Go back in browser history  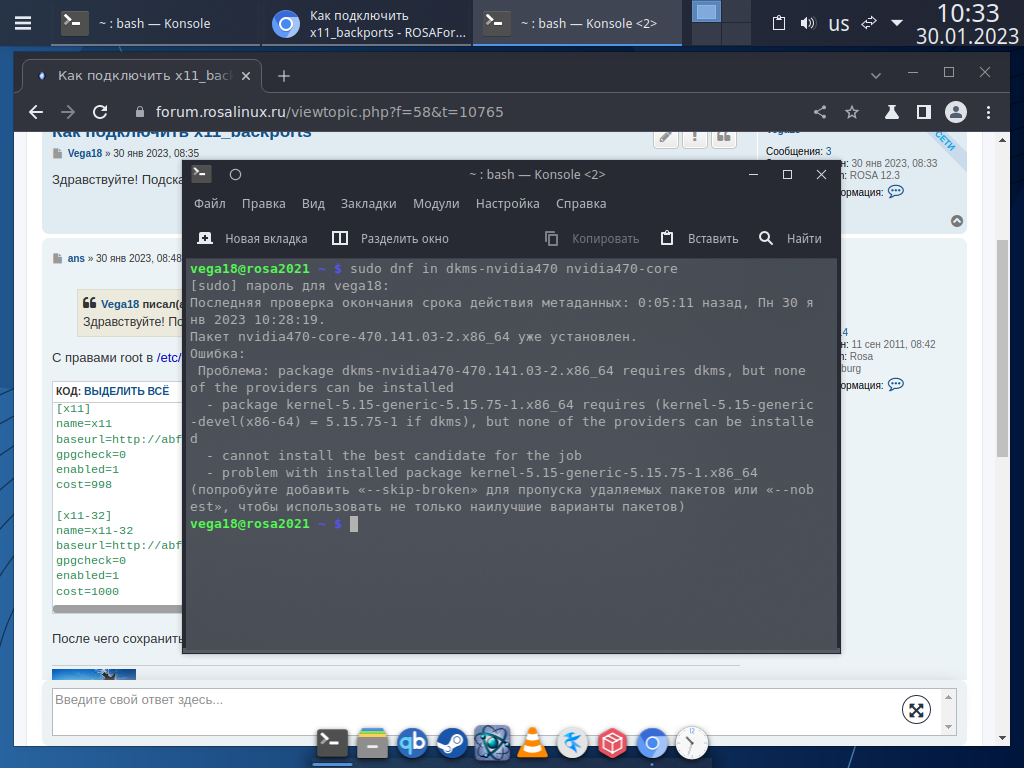click(x=36, y=112)
